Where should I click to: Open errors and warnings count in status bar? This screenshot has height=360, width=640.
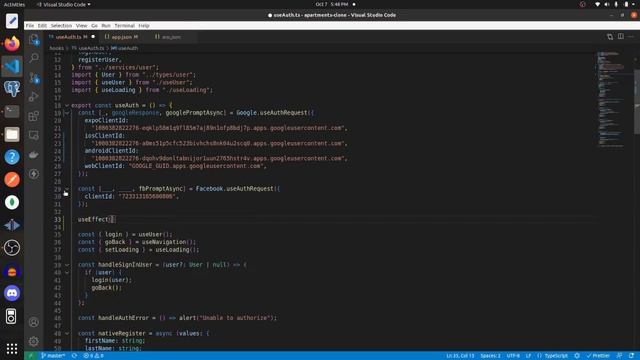[x=93, y=356]
